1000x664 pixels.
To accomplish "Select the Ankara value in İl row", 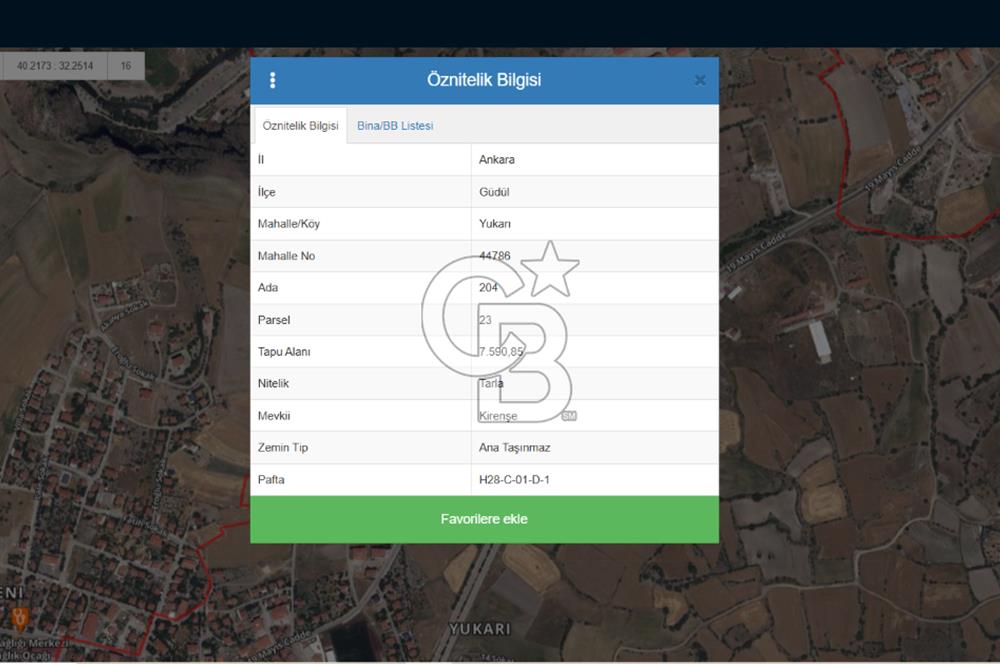I will click(x=497, y=160).
